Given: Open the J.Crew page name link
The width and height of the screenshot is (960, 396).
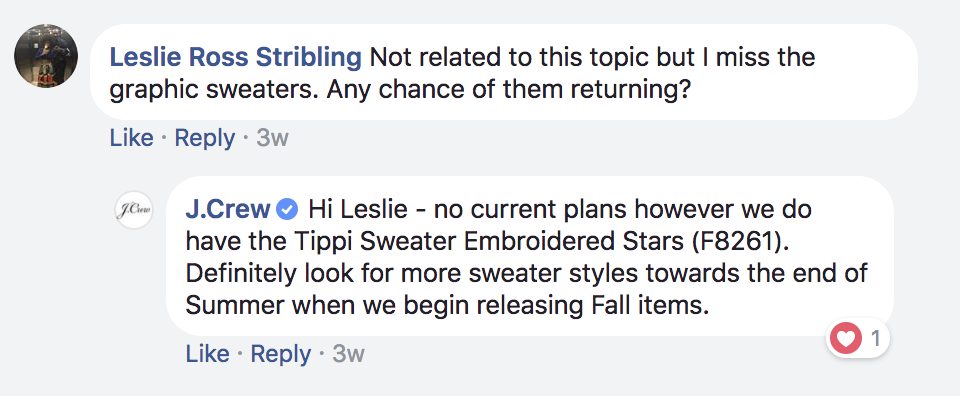Looking at the screenshot, I should click(x=228, y=210).
